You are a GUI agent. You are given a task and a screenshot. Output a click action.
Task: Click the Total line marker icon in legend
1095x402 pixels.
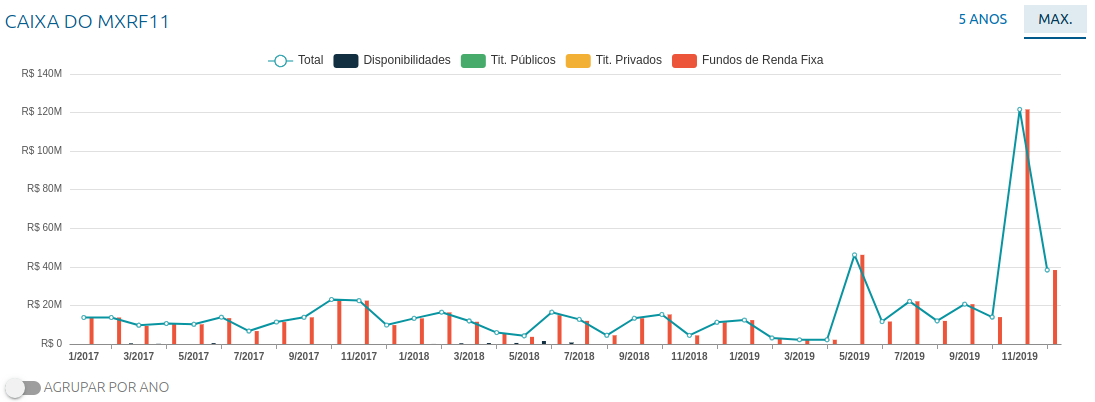[280, 61]
